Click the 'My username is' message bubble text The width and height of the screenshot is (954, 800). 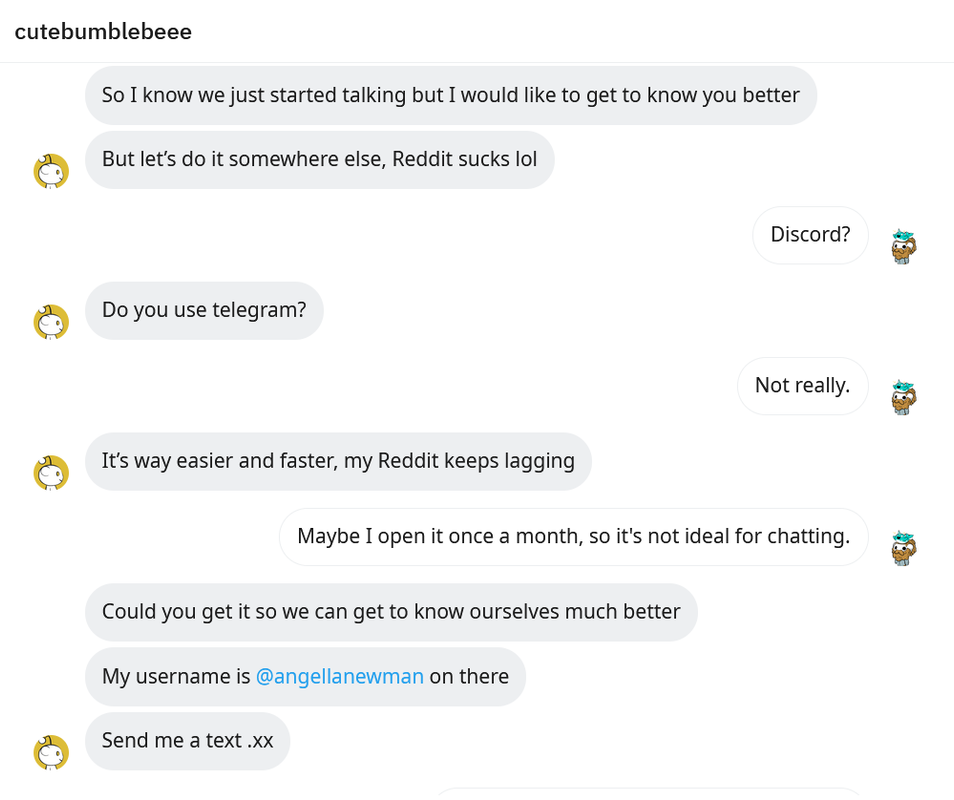305,677
